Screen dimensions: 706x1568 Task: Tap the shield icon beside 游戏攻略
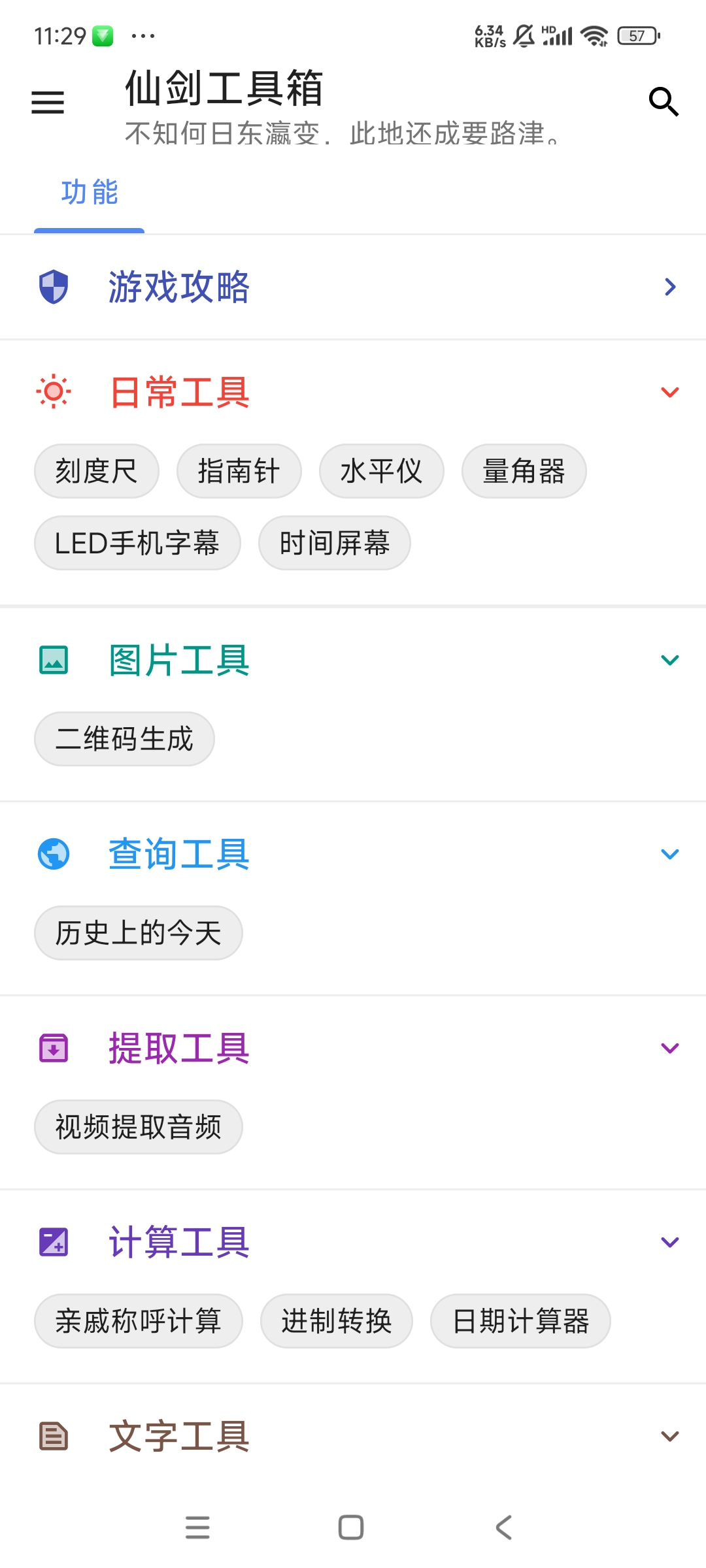pos(54,287)
